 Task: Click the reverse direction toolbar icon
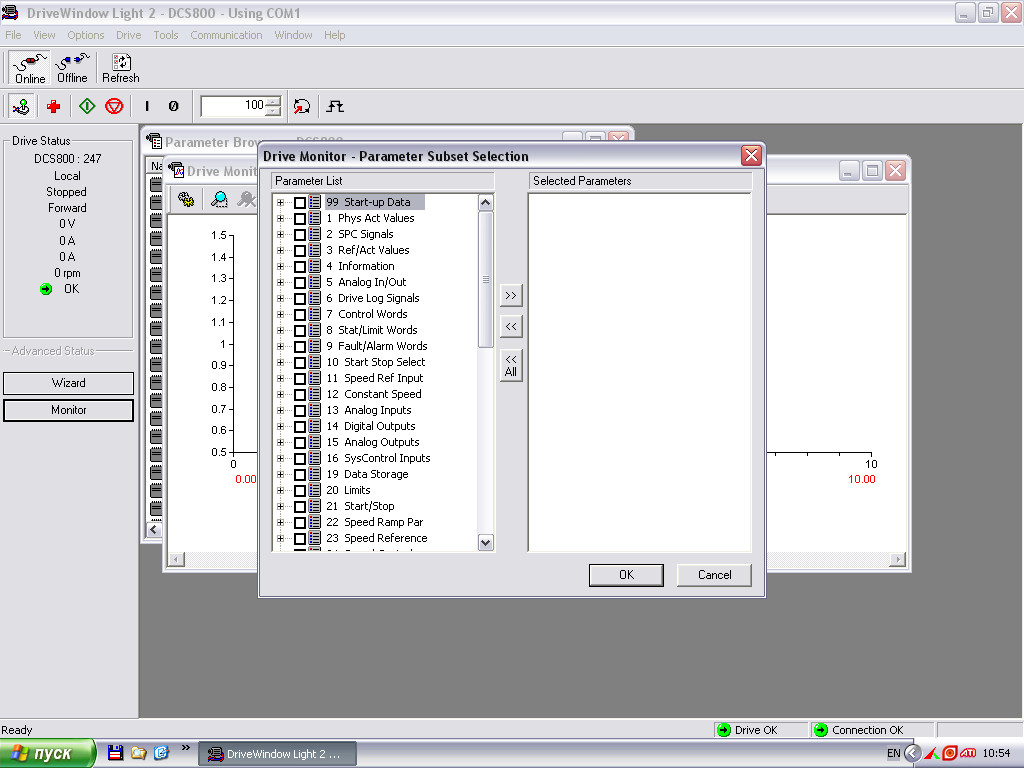pos(302,106)
